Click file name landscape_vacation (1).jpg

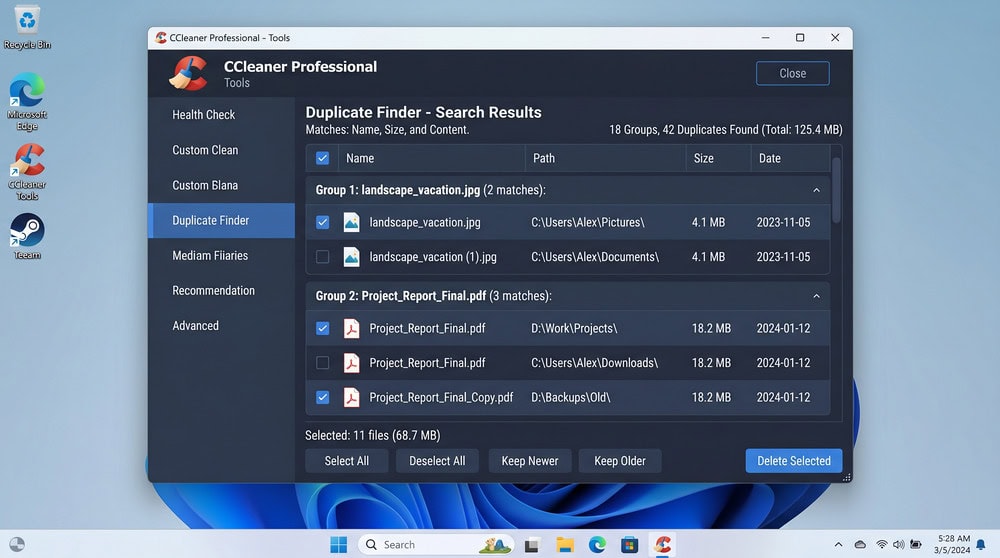coord(432,256)
